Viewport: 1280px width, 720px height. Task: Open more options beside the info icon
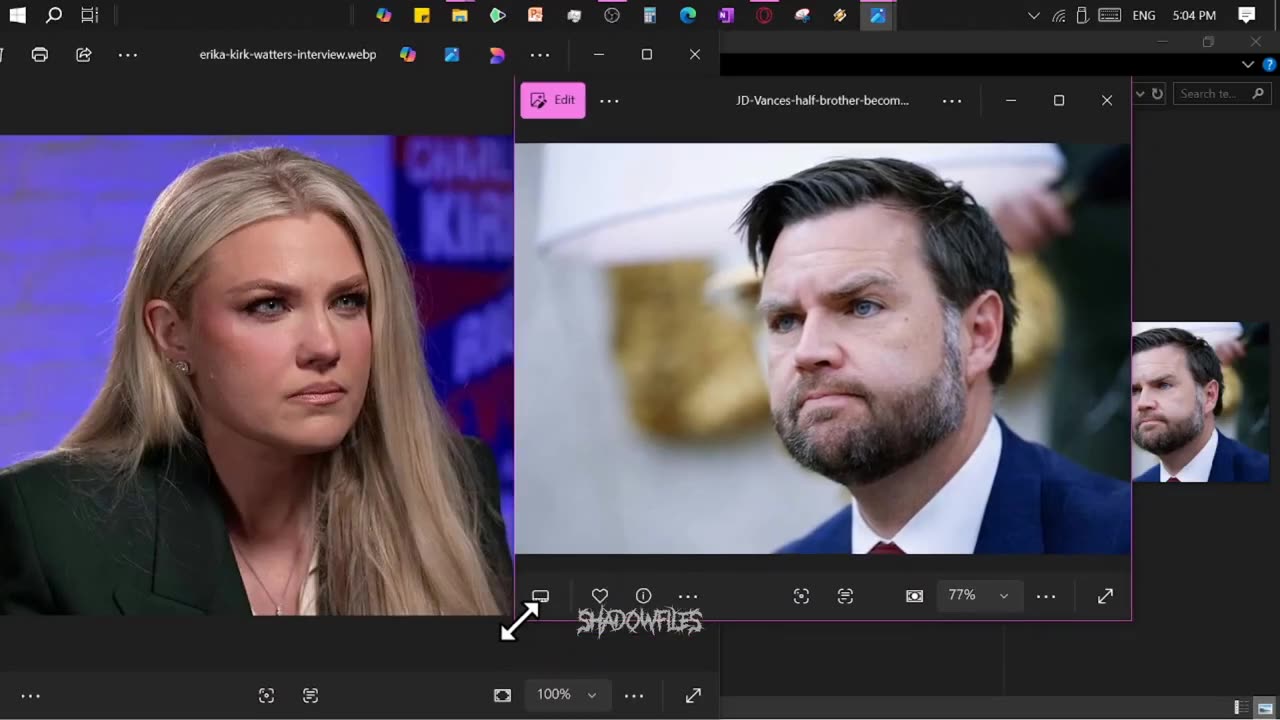click(688, 596)
